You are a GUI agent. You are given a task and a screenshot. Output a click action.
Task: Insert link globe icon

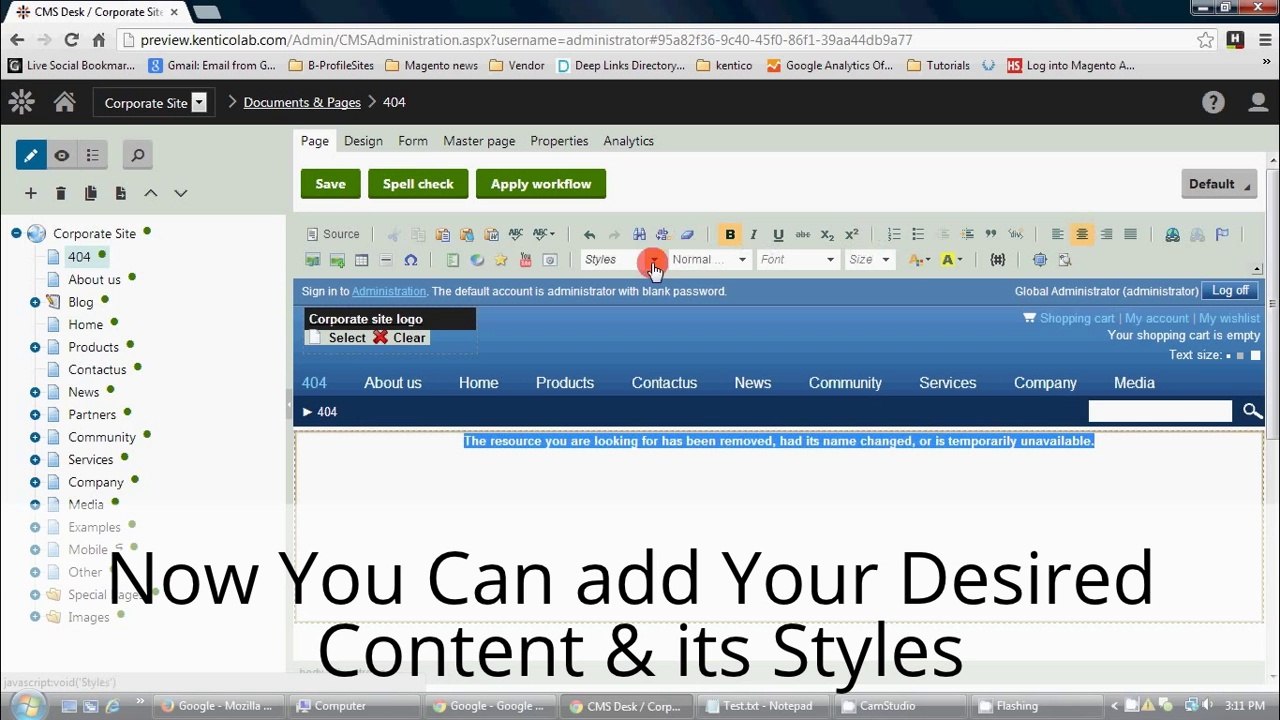(x=1172, y=234)
